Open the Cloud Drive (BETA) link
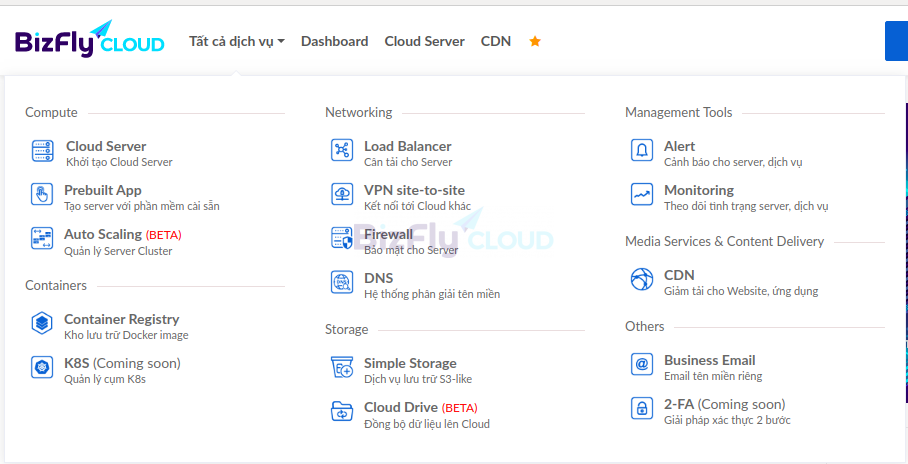The image size is (908, 464). point(421,408)
